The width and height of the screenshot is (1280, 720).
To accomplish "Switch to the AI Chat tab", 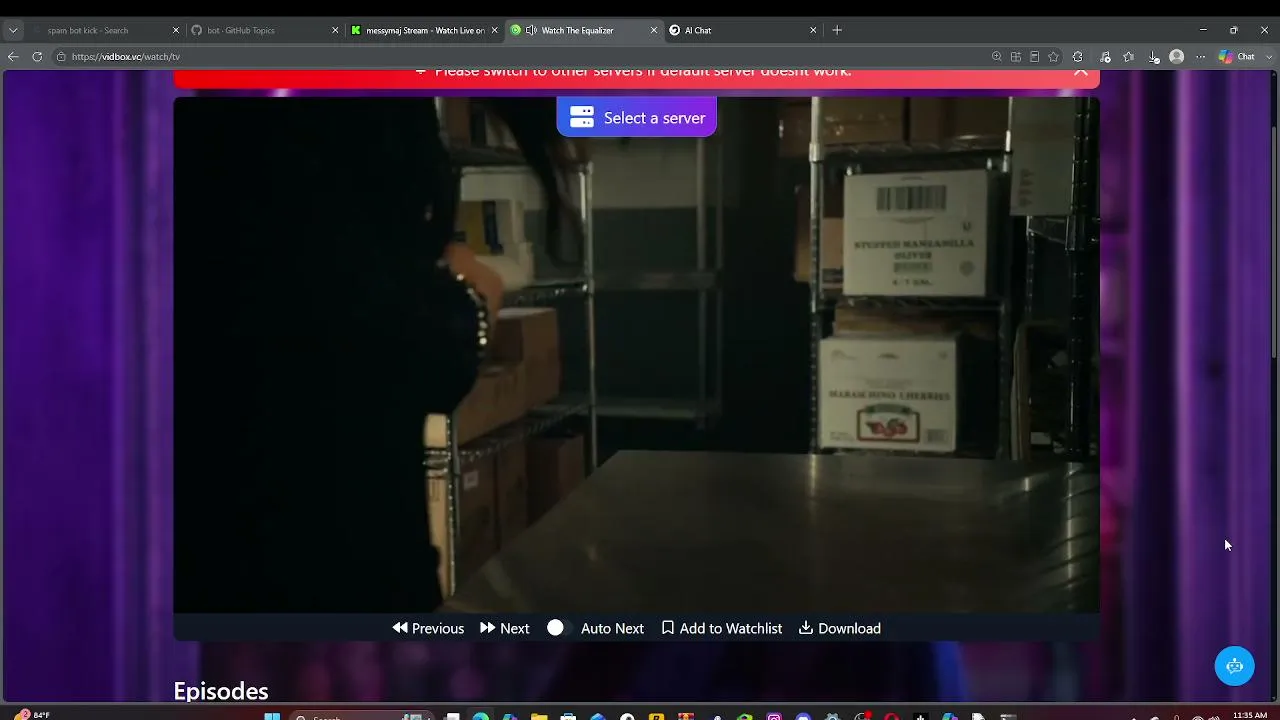I will coord(743,30).
